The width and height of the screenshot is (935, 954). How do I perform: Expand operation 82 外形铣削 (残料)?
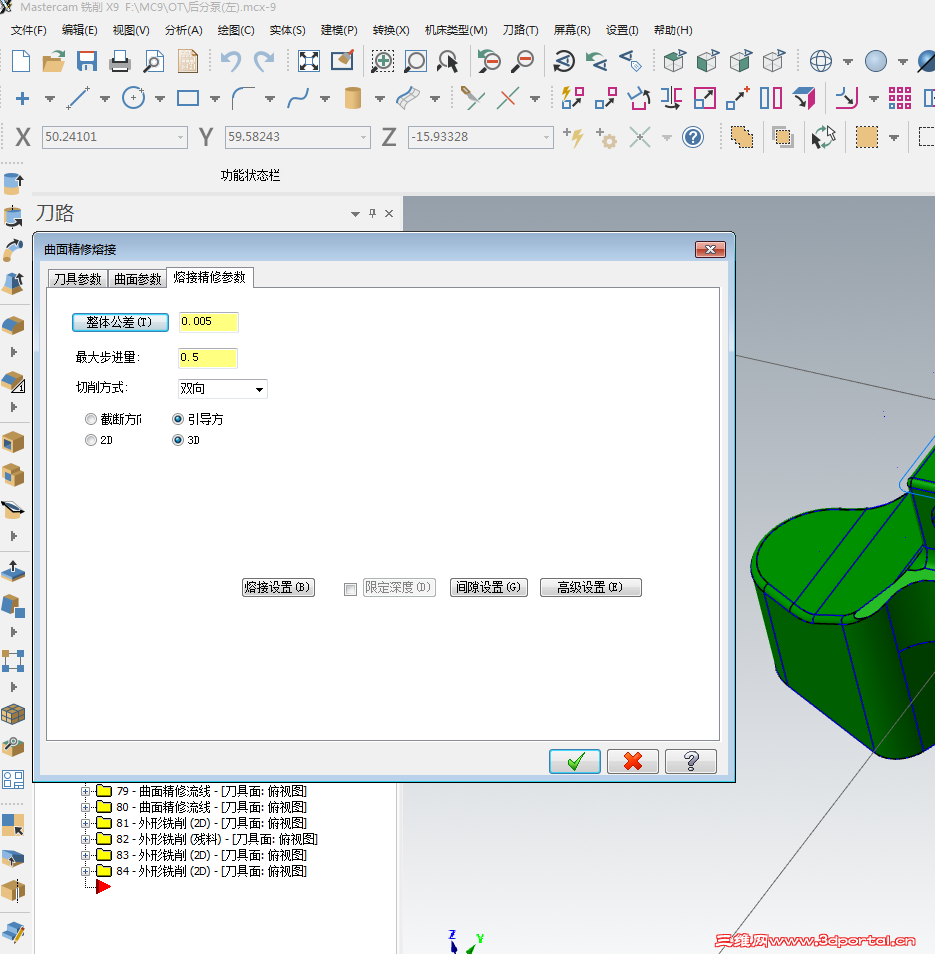click(85, 840)
